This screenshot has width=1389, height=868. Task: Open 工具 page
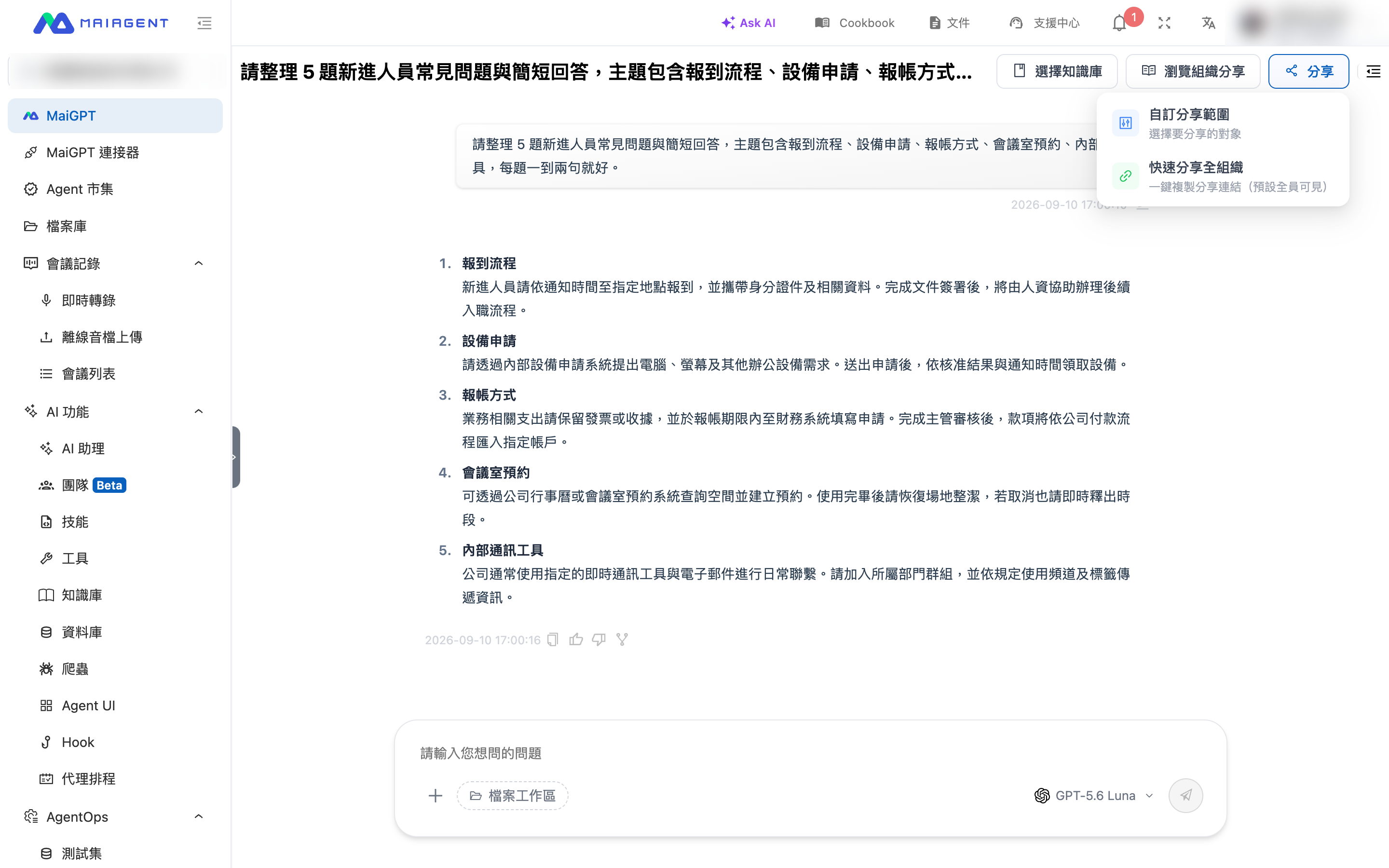[x=115, y=558]
